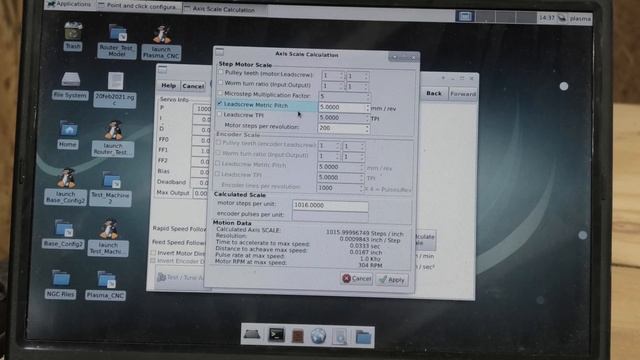640x360 pixels.
Task: Click show desktop icon in dock
Action: click(x=252, y=335)
